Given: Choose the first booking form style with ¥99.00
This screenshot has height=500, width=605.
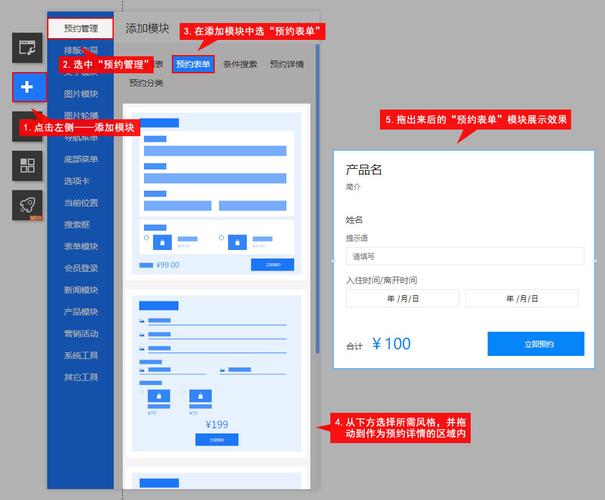Looking at the screenshot, I should (x=216, y=193).
